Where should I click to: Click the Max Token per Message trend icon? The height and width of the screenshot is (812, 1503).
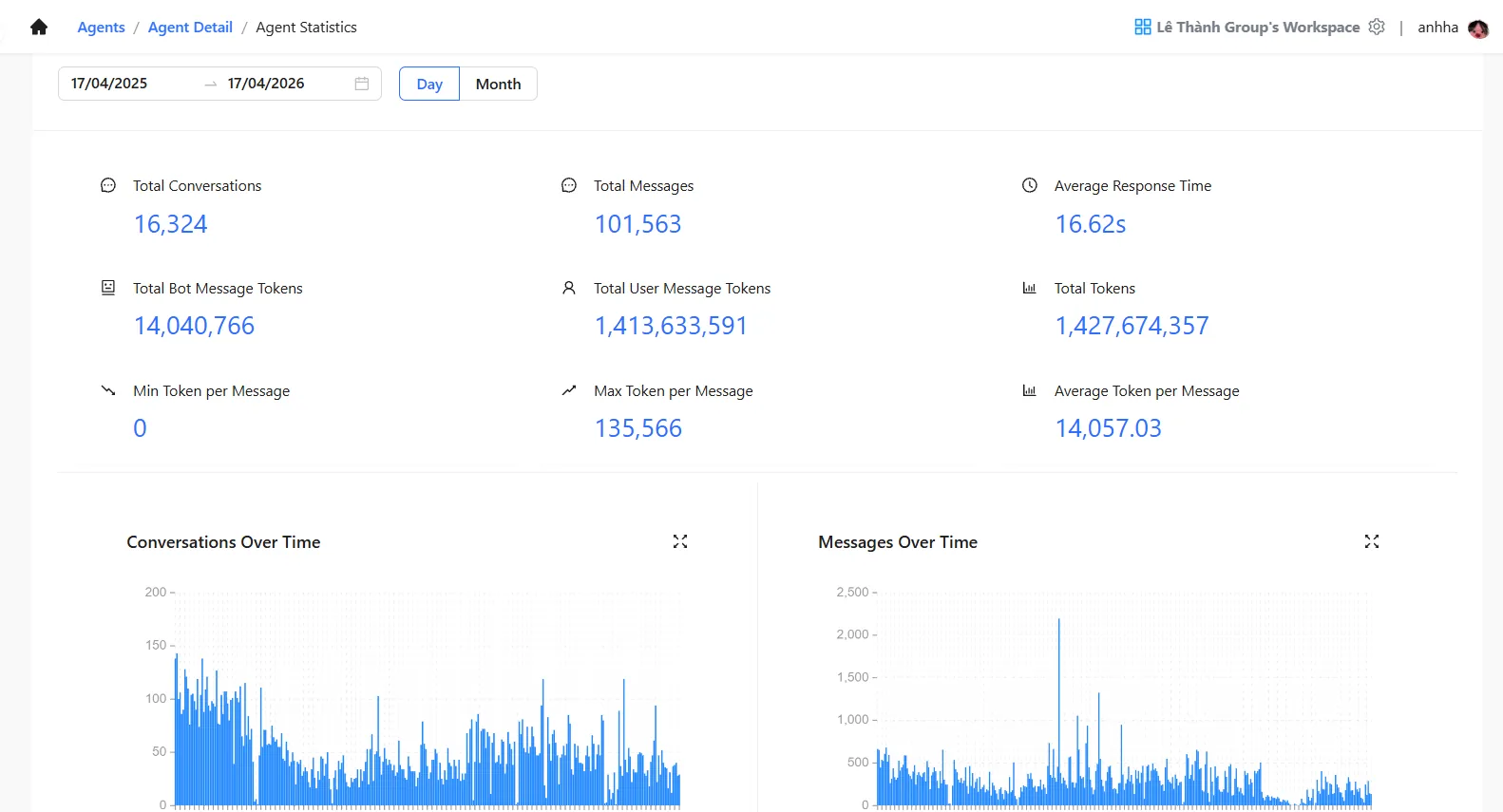click(569, 390)
